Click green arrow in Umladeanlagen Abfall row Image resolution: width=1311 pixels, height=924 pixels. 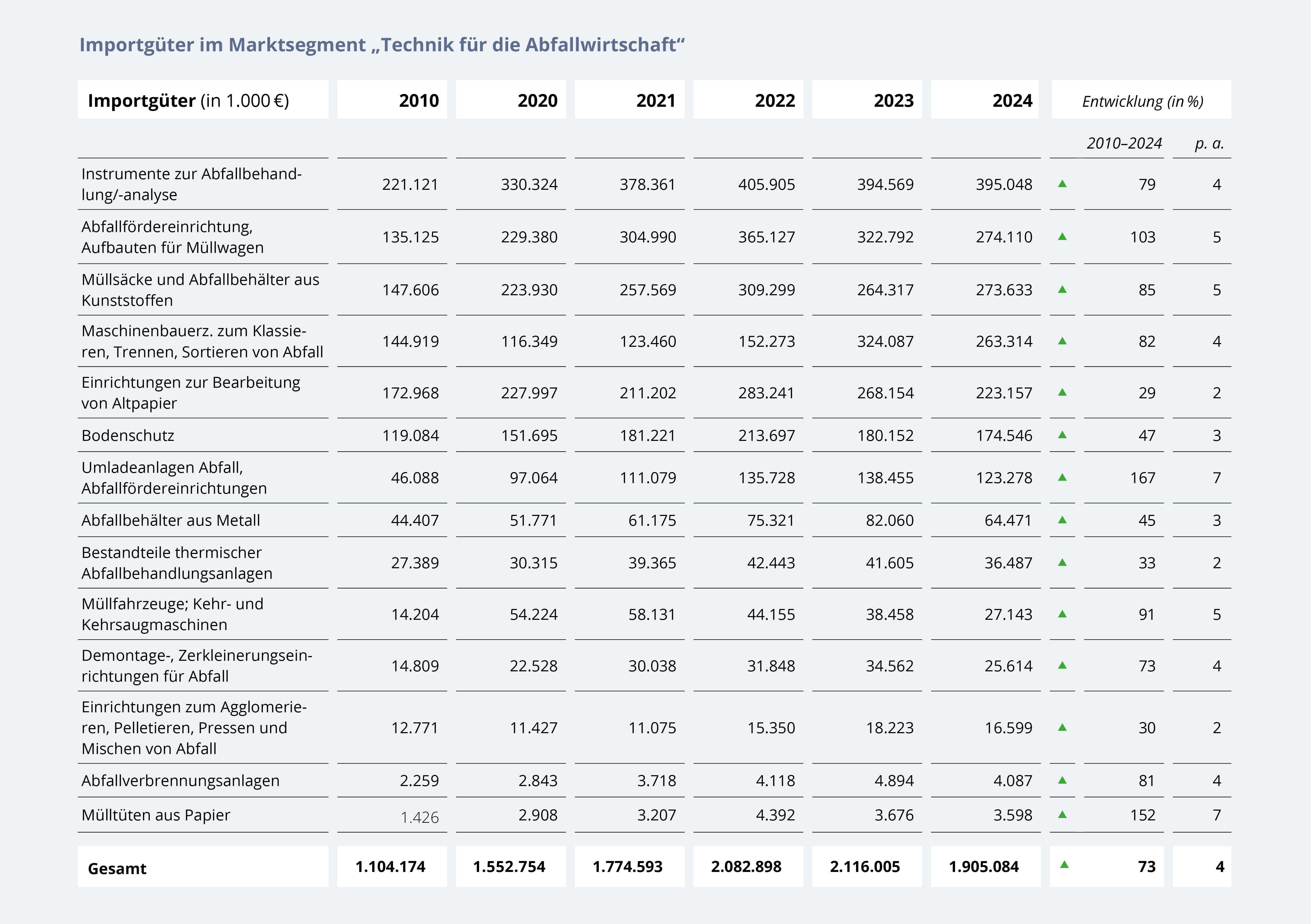(x=1062, y=477)
